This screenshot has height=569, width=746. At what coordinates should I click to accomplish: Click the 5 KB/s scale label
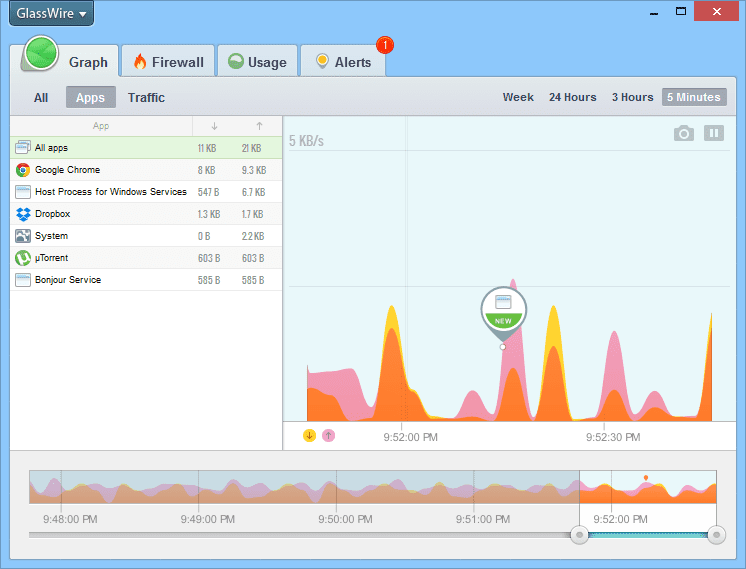coord(306,141)
